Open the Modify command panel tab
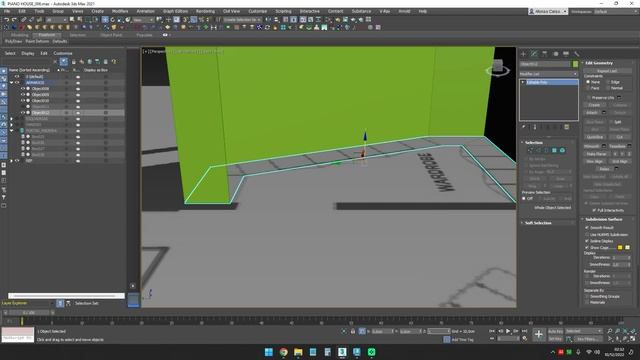Image resolution: width=640 pixels, height=360 pixels. pyautogui.click(x=534, y=54)
